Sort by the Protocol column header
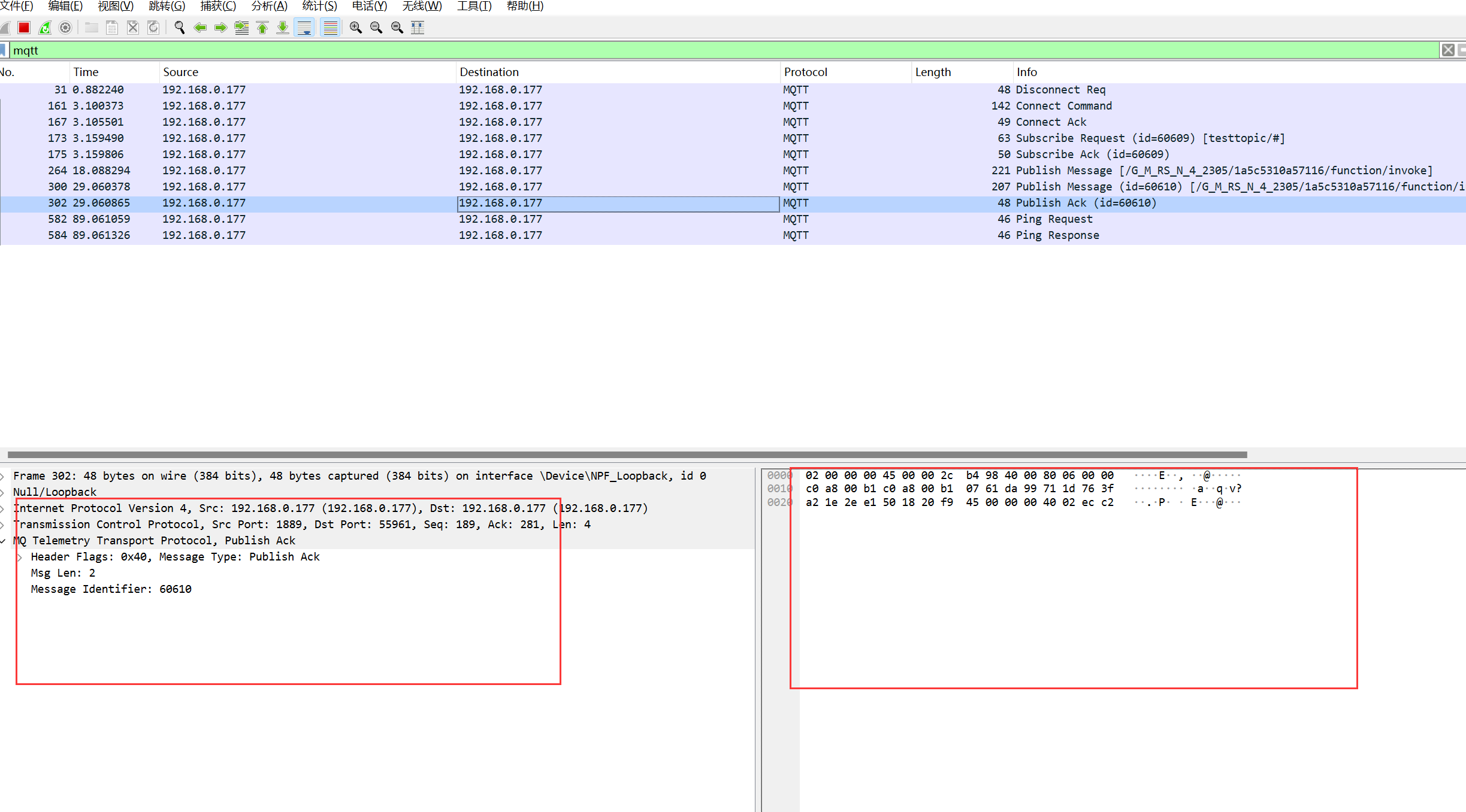The image size is (1466, 812). [x=846, y=72]
